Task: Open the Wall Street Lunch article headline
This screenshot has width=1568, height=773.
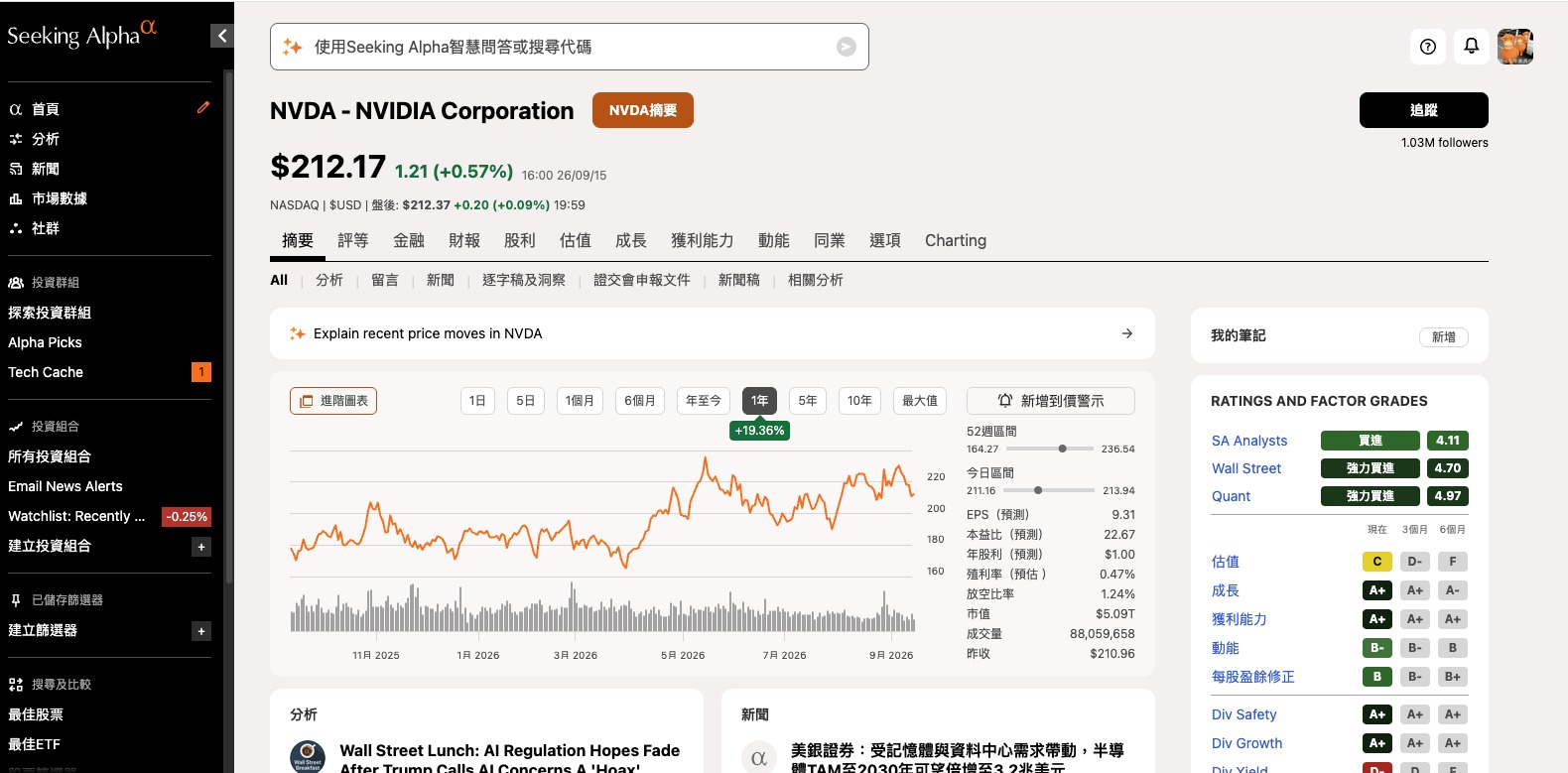Action: (510, 758)
